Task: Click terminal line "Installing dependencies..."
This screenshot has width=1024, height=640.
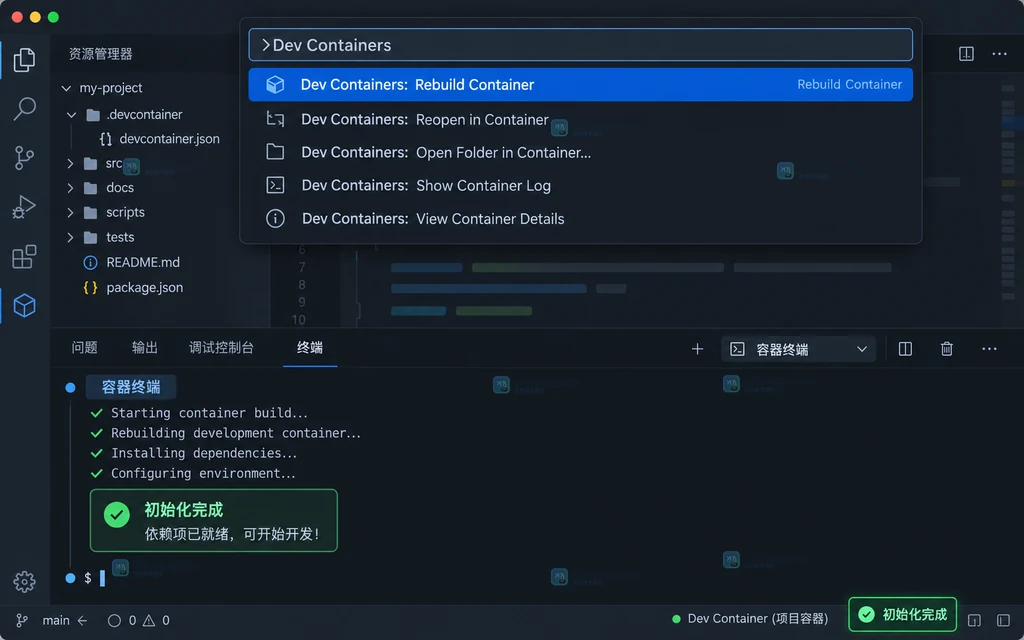Action: pos(204,453)
